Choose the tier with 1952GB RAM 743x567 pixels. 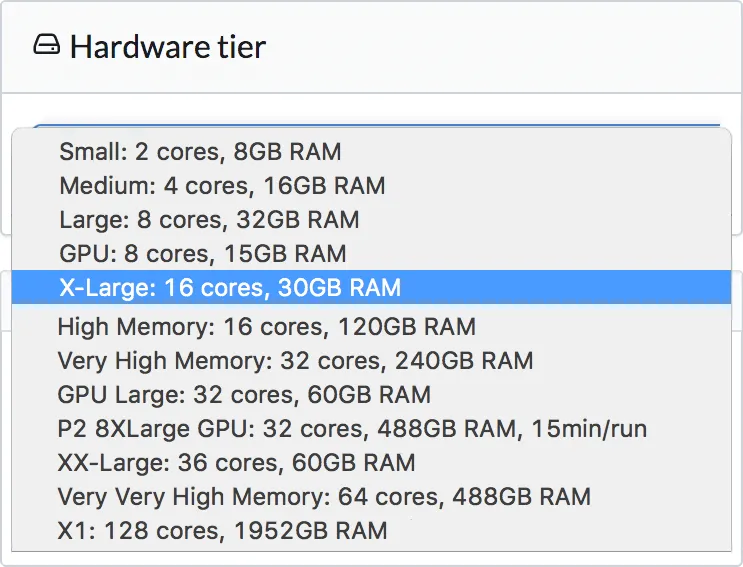coord(222,530)
